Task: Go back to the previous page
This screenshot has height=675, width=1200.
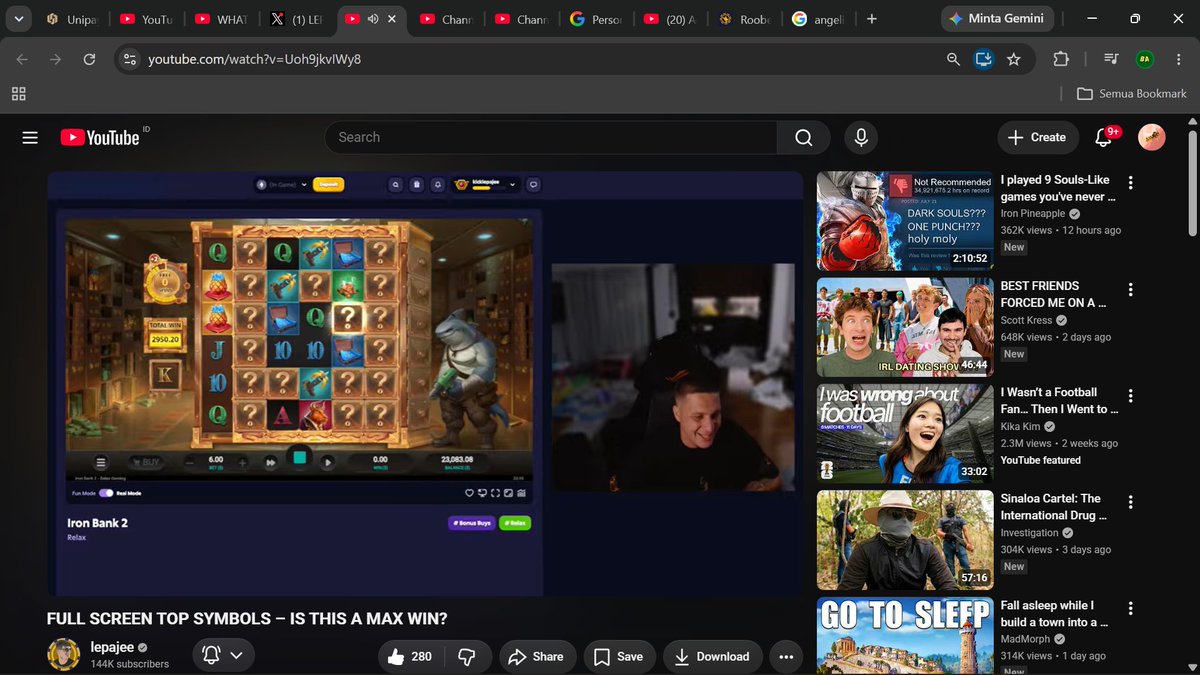Action: click(22, 59)
